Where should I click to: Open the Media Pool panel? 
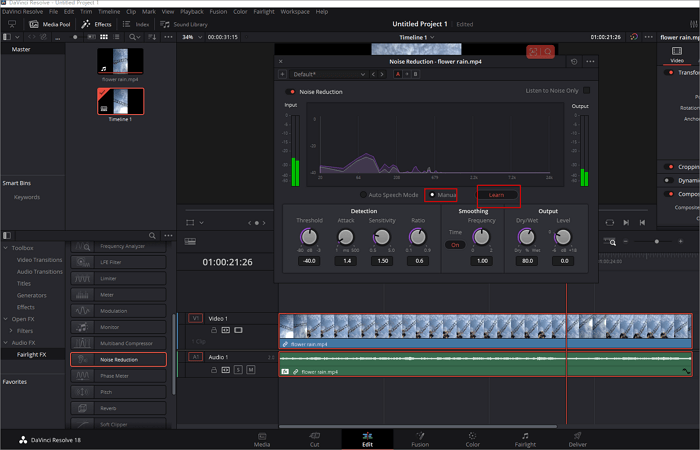click(50, 24)
